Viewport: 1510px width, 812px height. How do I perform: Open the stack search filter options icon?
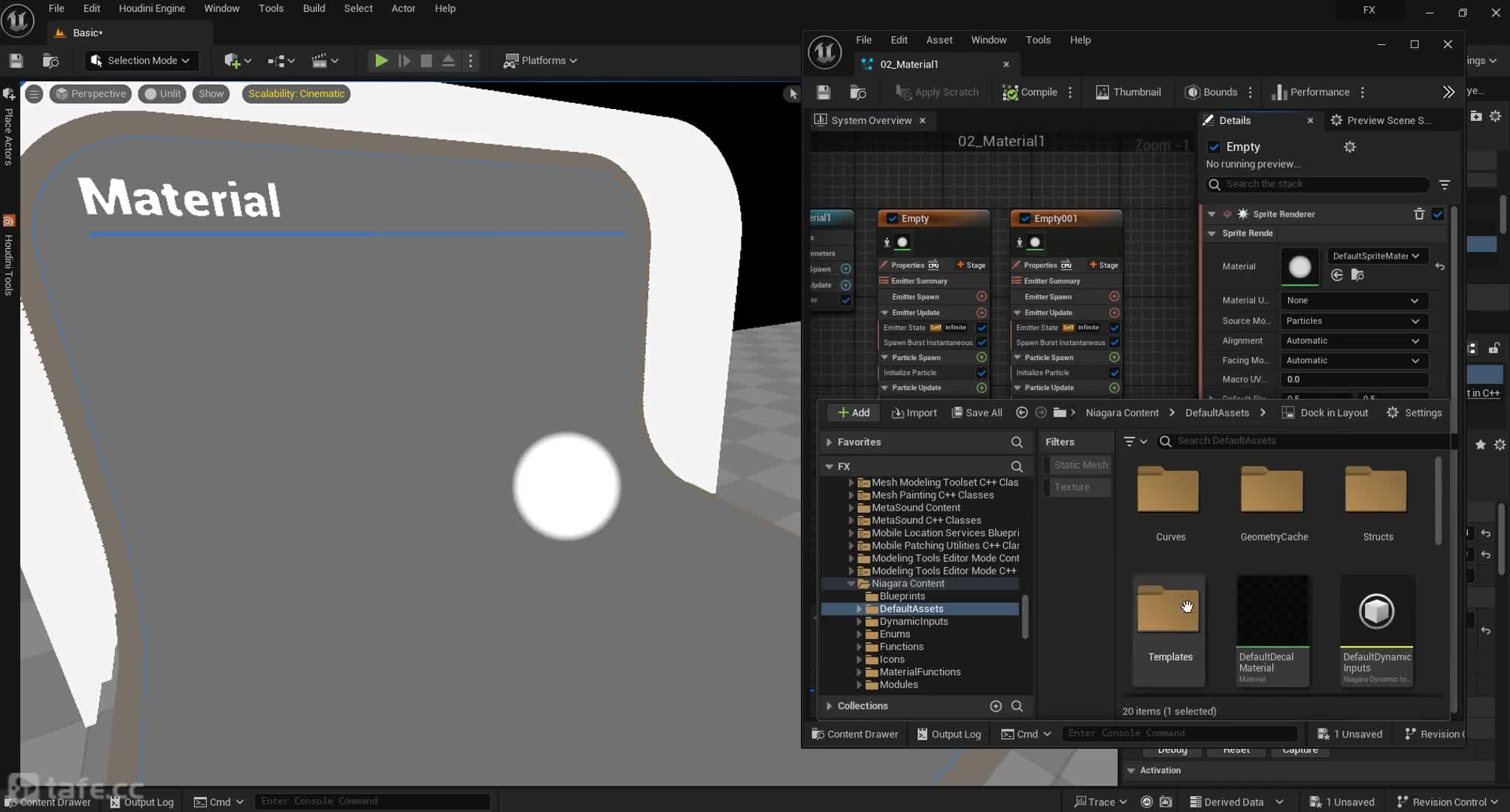(x=1445, y=184)
